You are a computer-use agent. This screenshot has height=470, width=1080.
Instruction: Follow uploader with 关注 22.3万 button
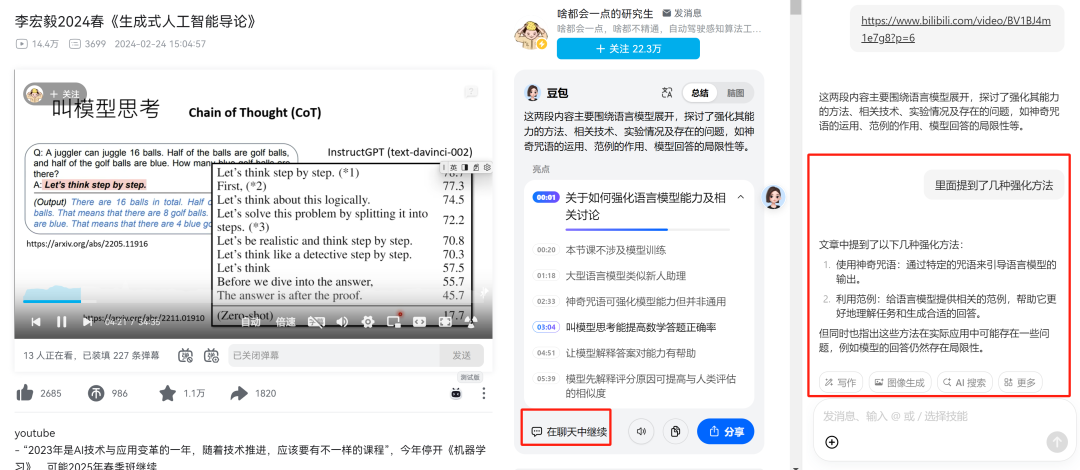(628, 48)
